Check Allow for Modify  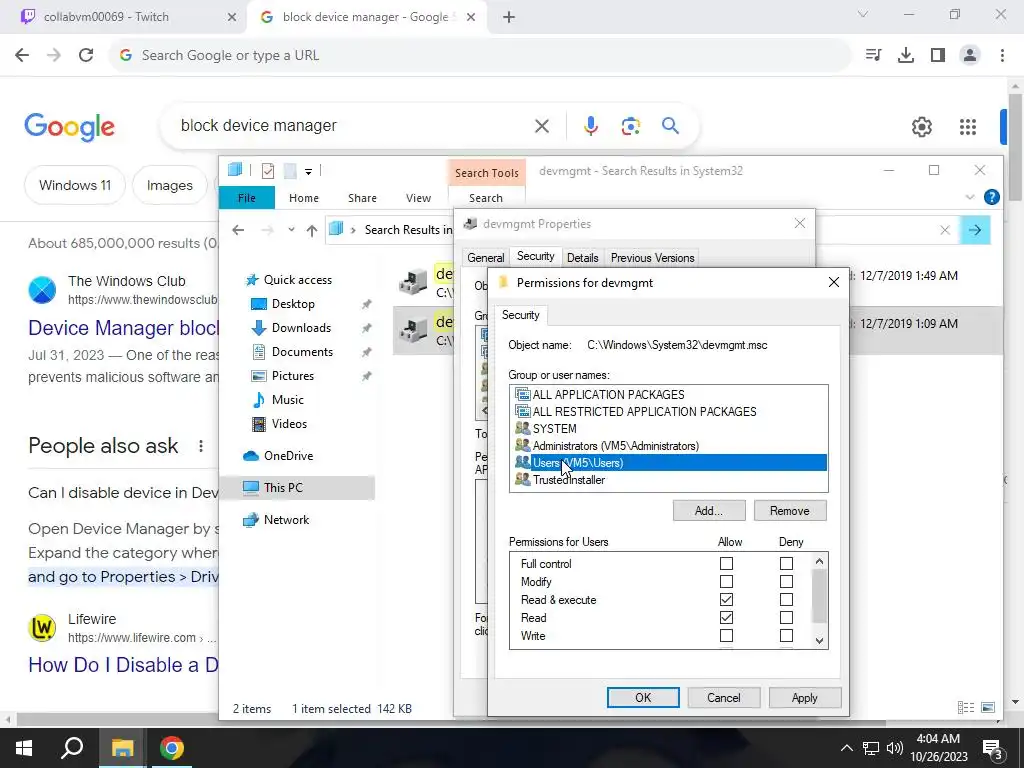[x=726, y=581]
